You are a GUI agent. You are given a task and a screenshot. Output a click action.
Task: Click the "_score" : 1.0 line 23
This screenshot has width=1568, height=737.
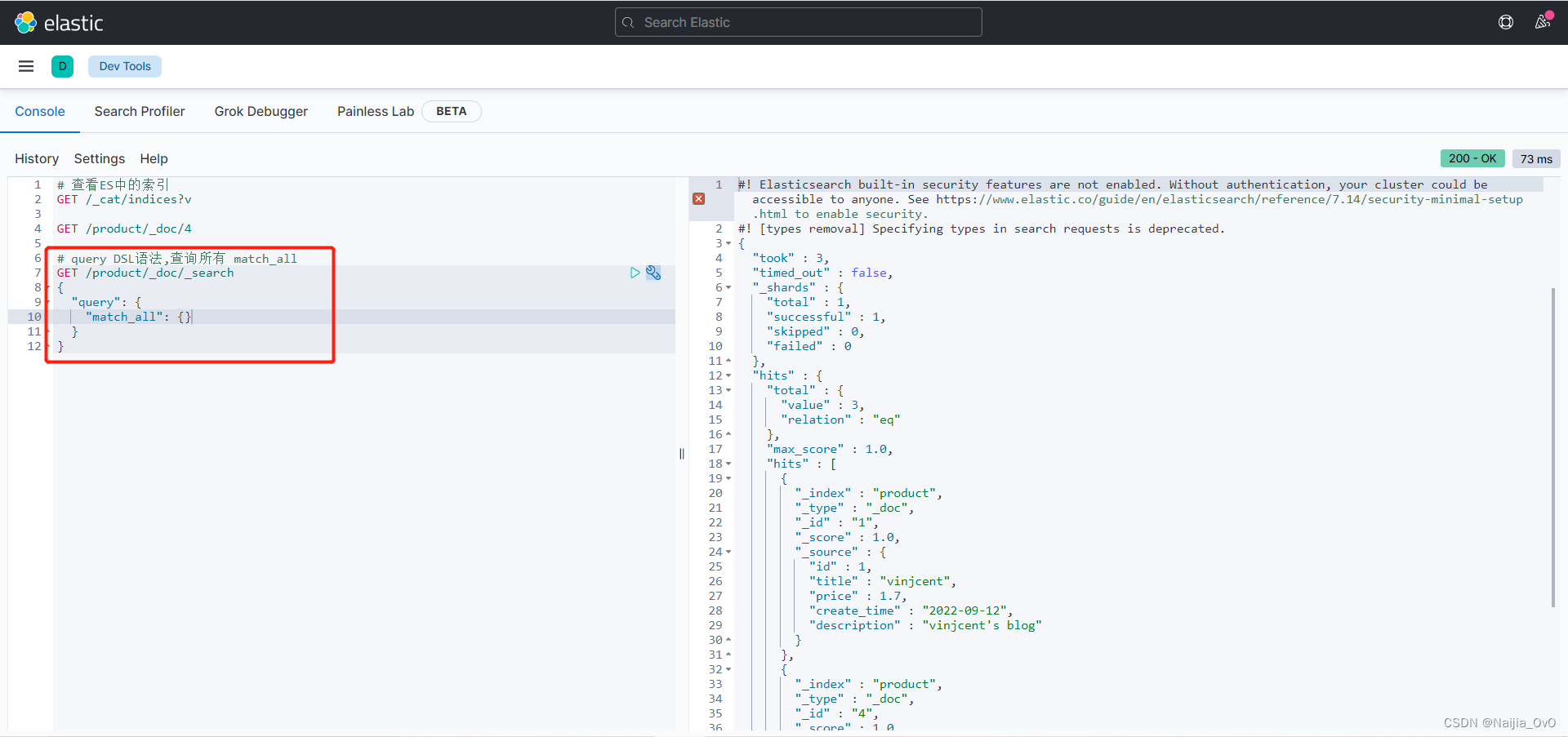(848, 537)
